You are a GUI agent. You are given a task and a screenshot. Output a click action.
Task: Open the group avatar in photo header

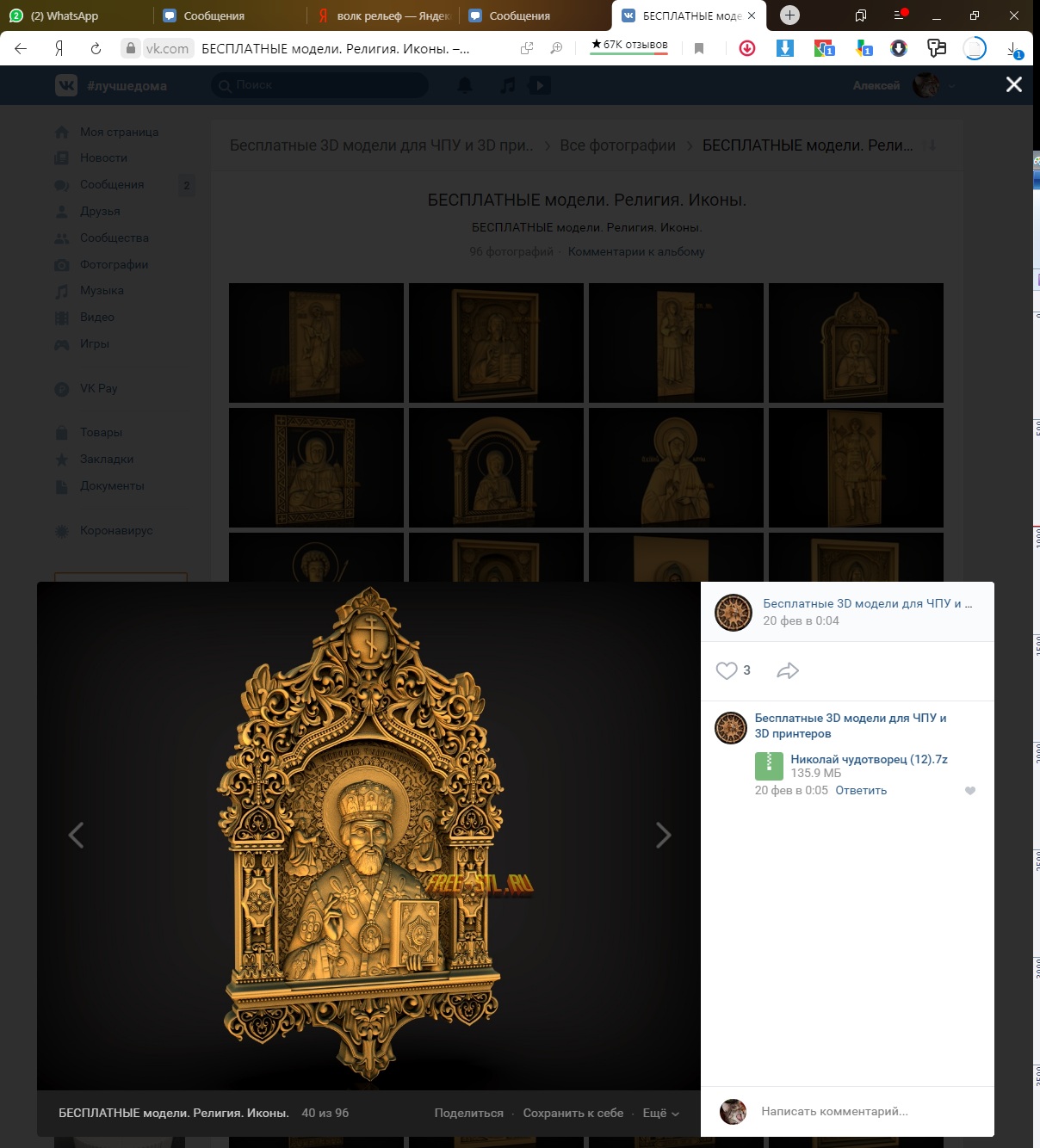pyautogui.click(x=734, y=612)
